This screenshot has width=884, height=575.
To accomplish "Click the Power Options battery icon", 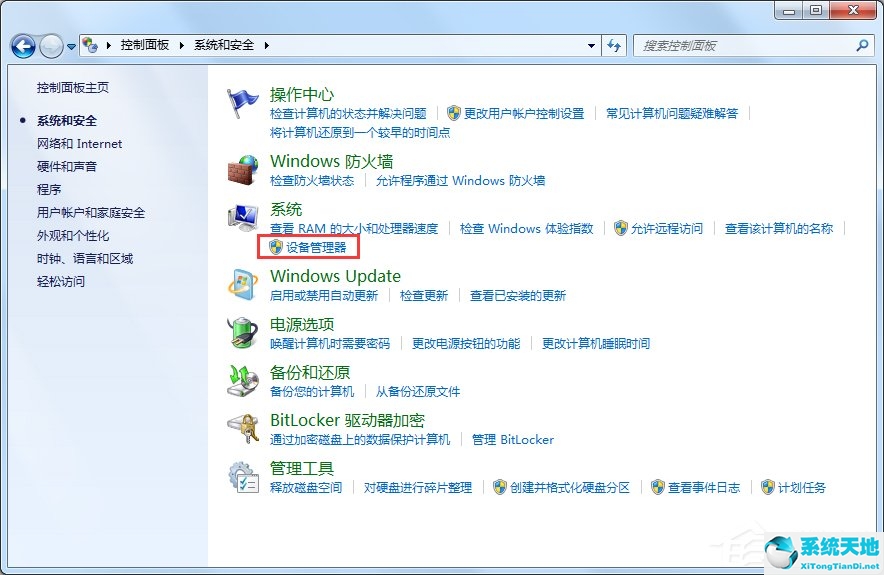I will coord(243,333).
